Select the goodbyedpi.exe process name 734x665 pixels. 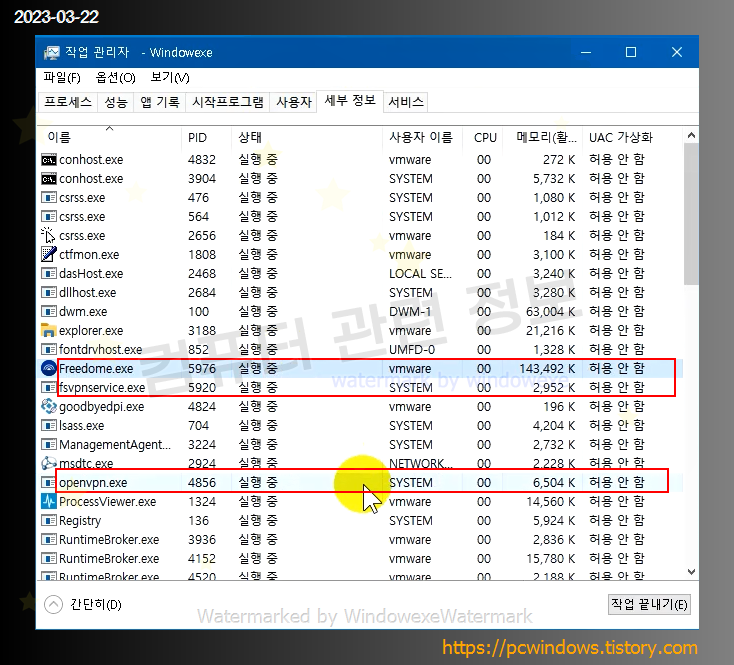(x=102, y=407)
